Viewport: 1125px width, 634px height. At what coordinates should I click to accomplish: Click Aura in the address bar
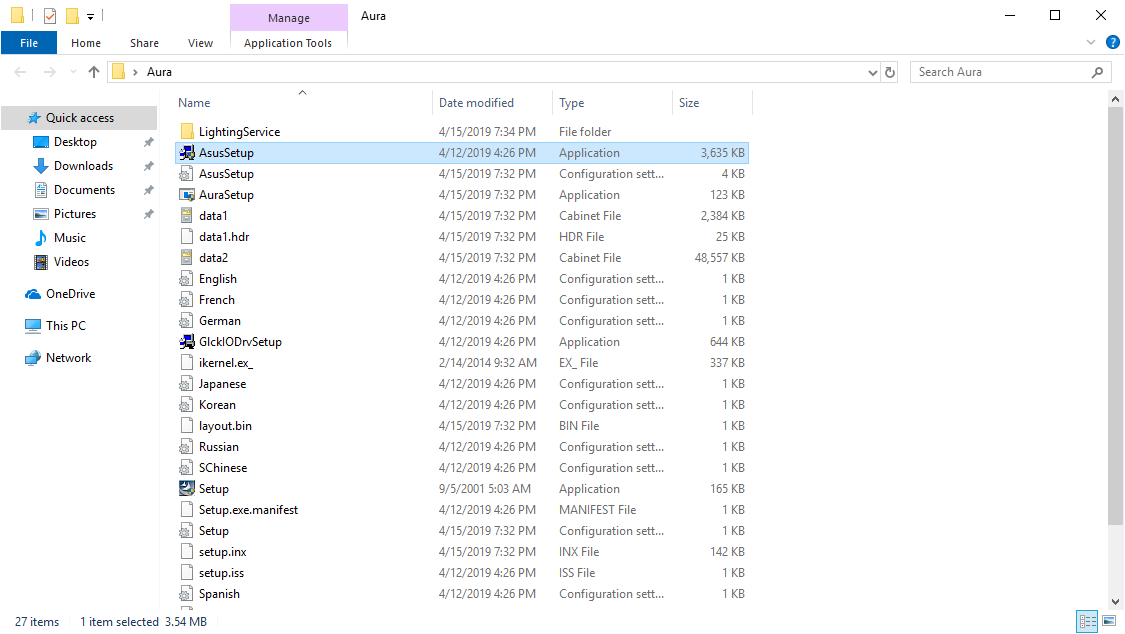coord(159,72)
